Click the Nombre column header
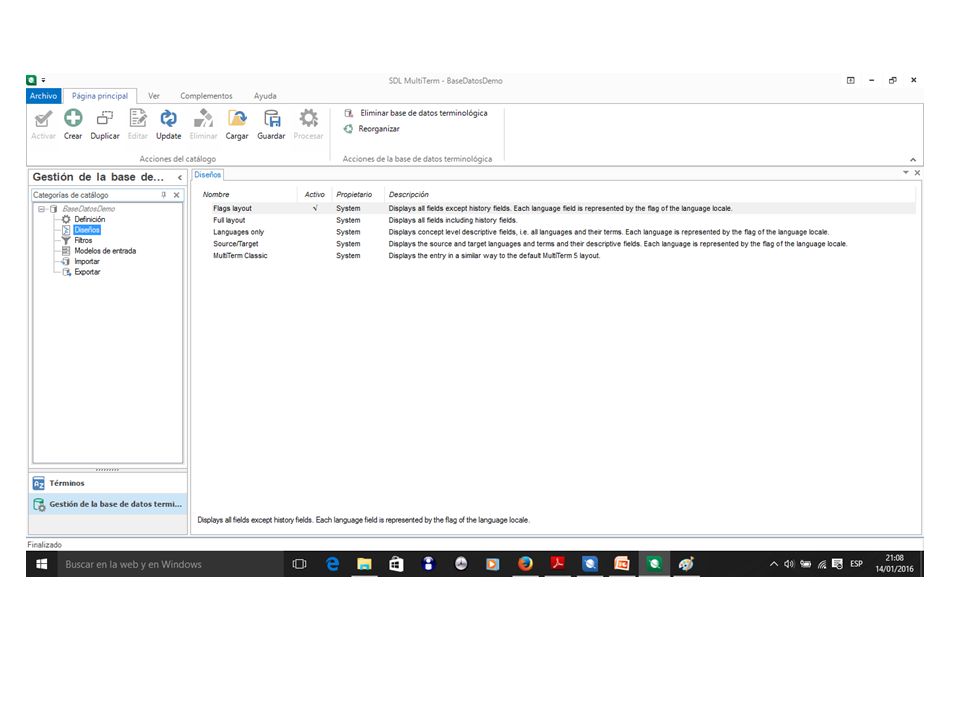Screen dimensions: 960x720 (x=216, y=195)
